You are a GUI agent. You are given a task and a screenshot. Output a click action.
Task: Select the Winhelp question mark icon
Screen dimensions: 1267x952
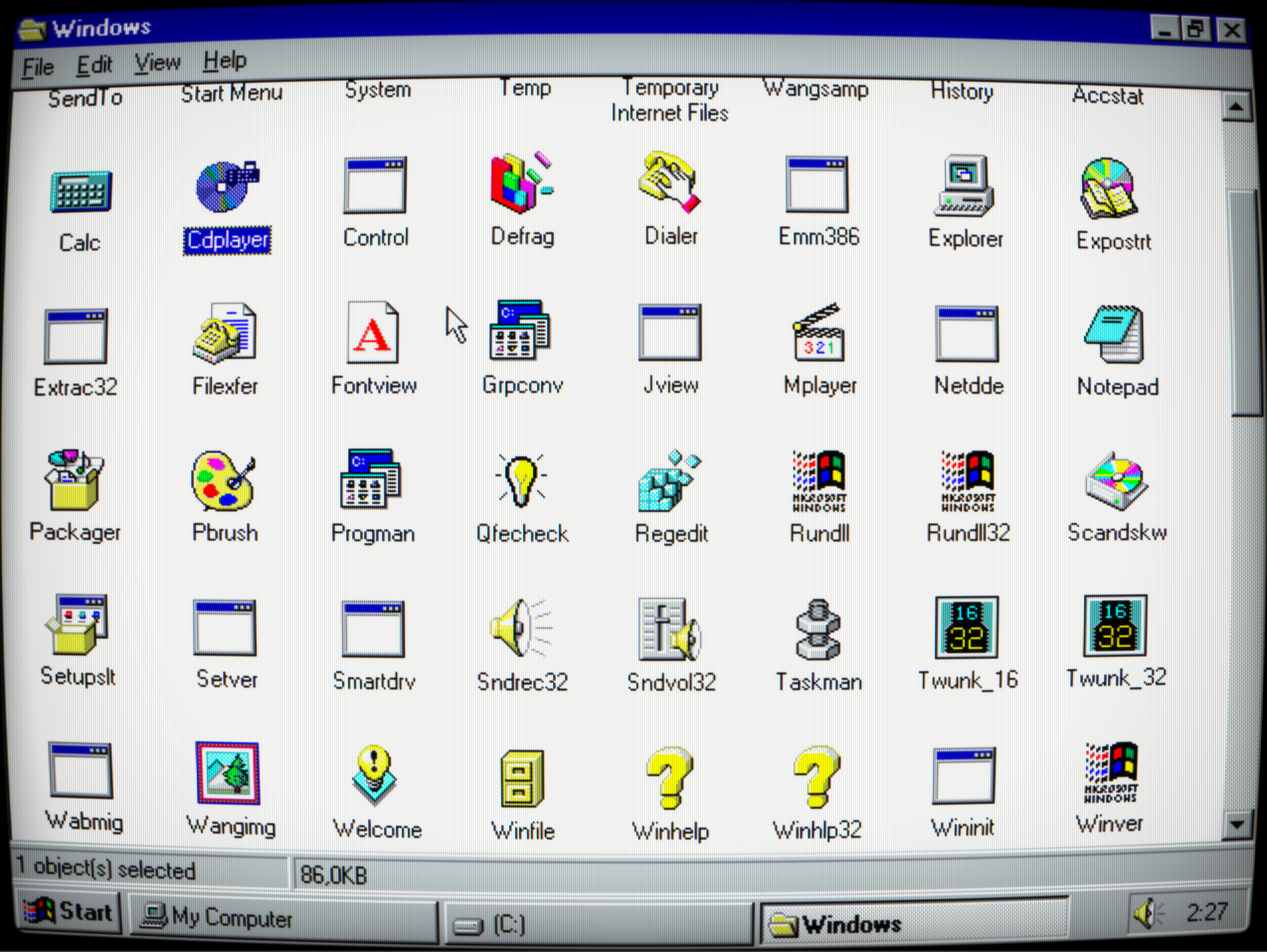pos(670,778)
